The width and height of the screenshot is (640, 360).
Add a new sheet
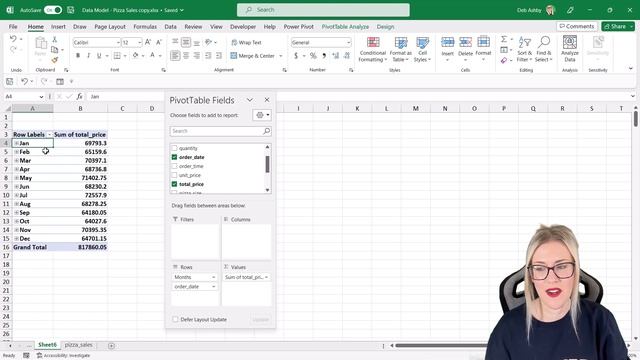[111, 346]
